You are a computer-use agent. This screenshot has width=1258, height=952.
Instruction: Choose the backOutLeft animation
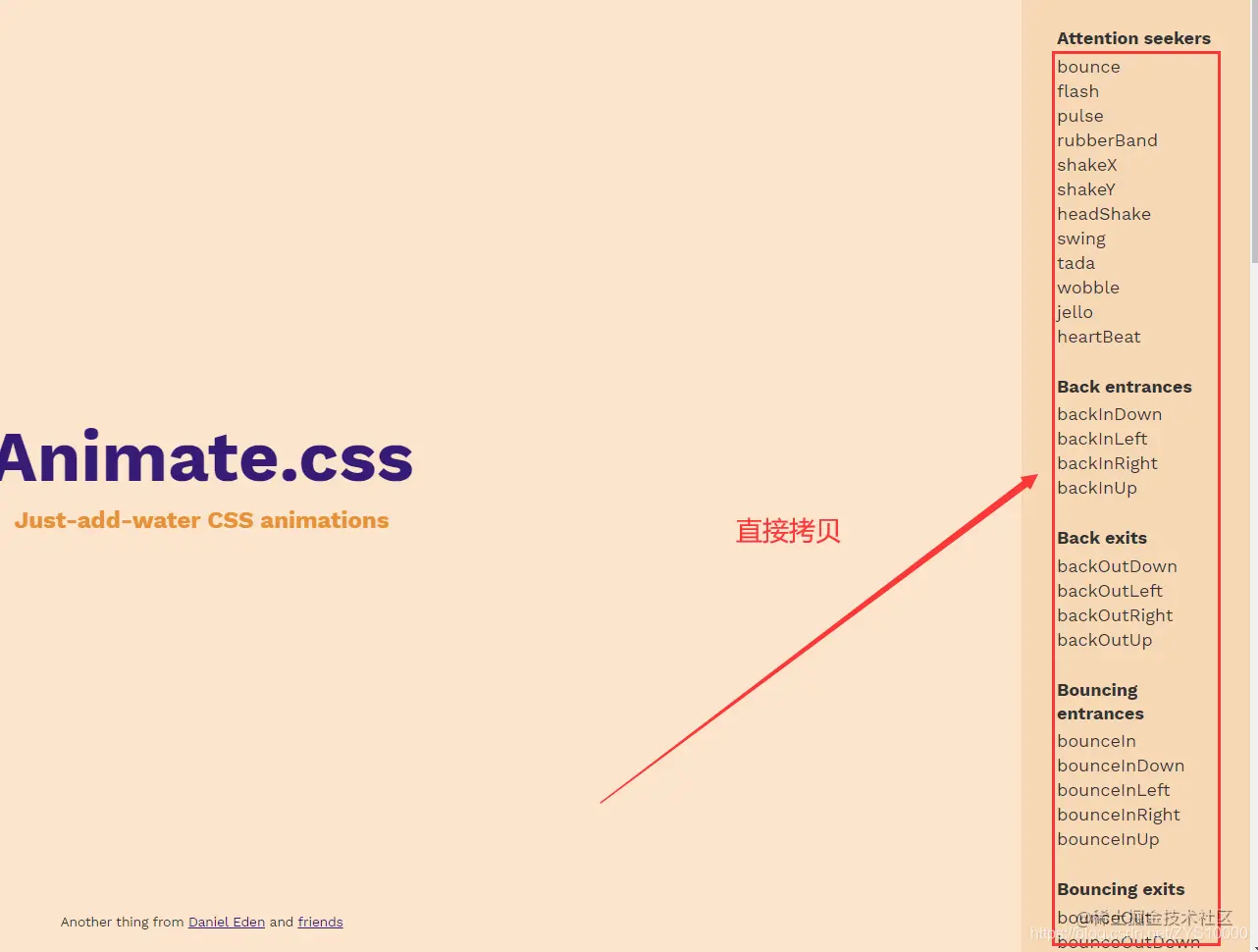coord(1110,591)
